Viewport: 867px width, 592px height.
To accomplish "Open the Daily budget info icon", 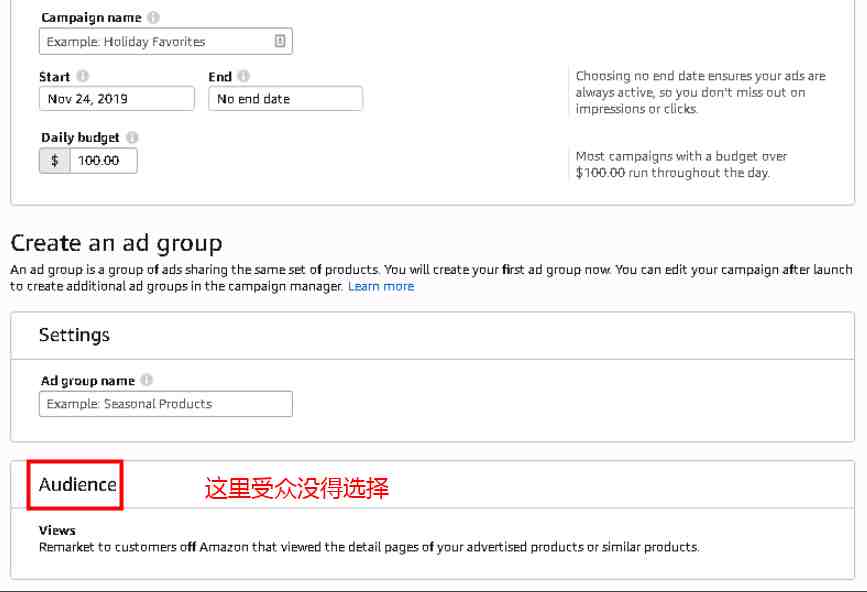I will pos(132,137).
